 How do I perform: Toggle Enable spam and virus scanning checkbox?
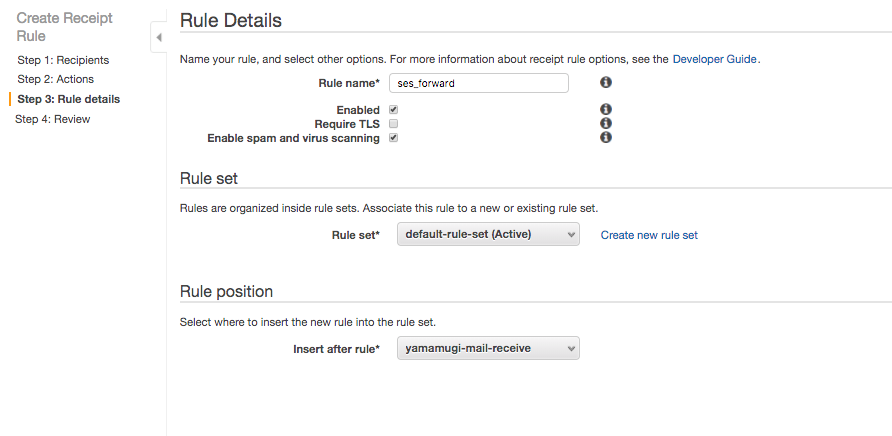point(394,138)
